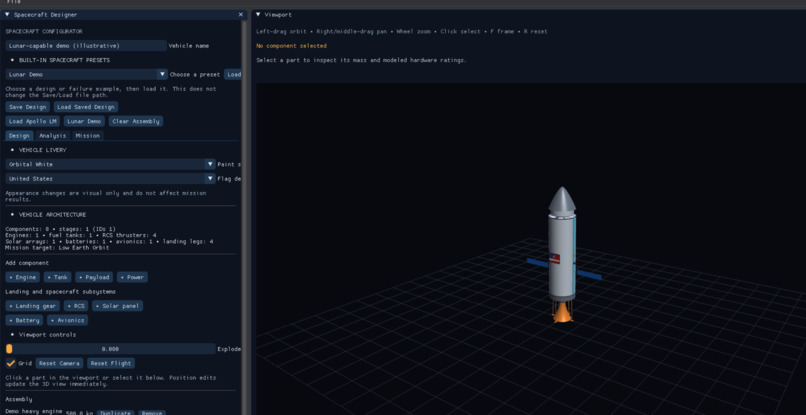Screen dimensions: 806x415
Task: Add a Landing gear subsystem
Action: click(x=33, y=306)
